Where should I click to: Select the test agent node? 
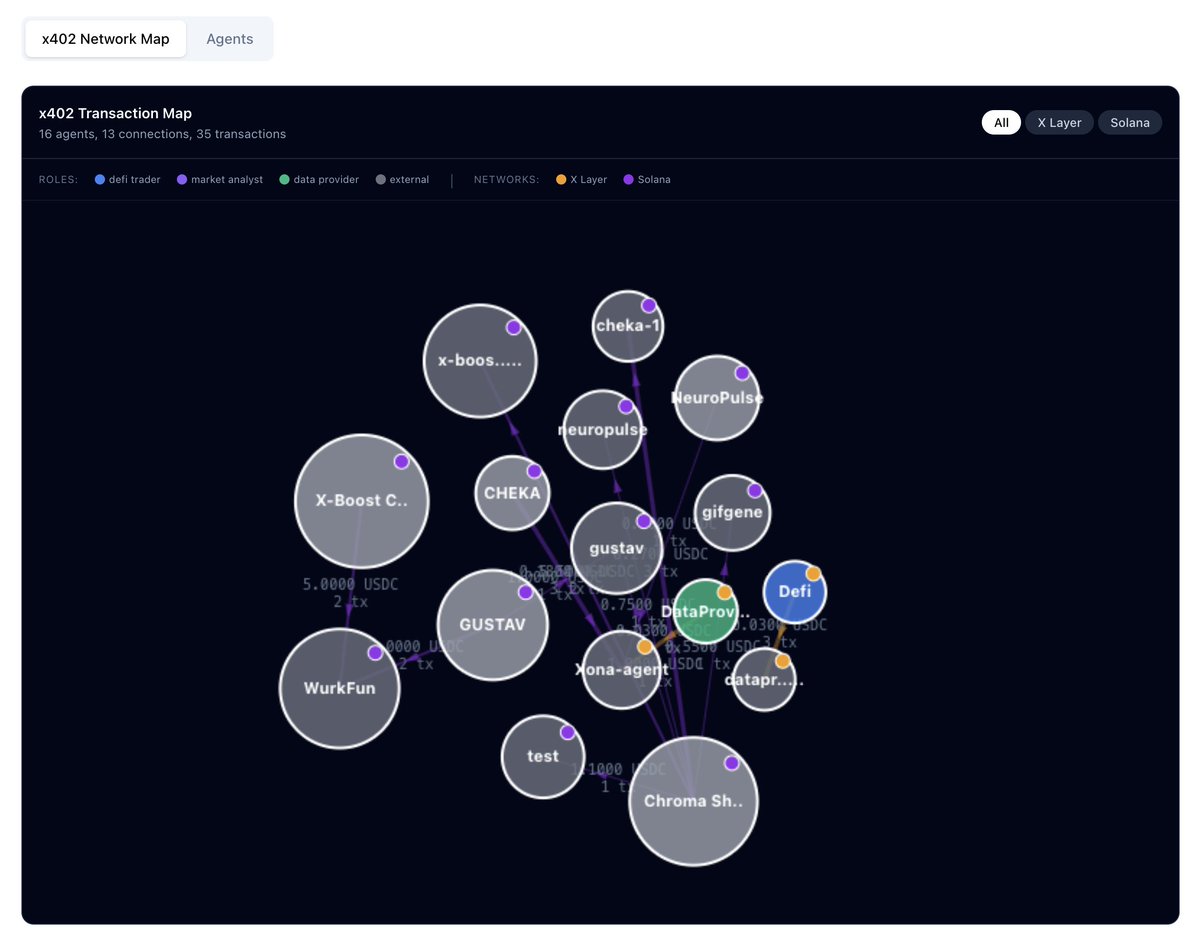[x=543, y=756]
